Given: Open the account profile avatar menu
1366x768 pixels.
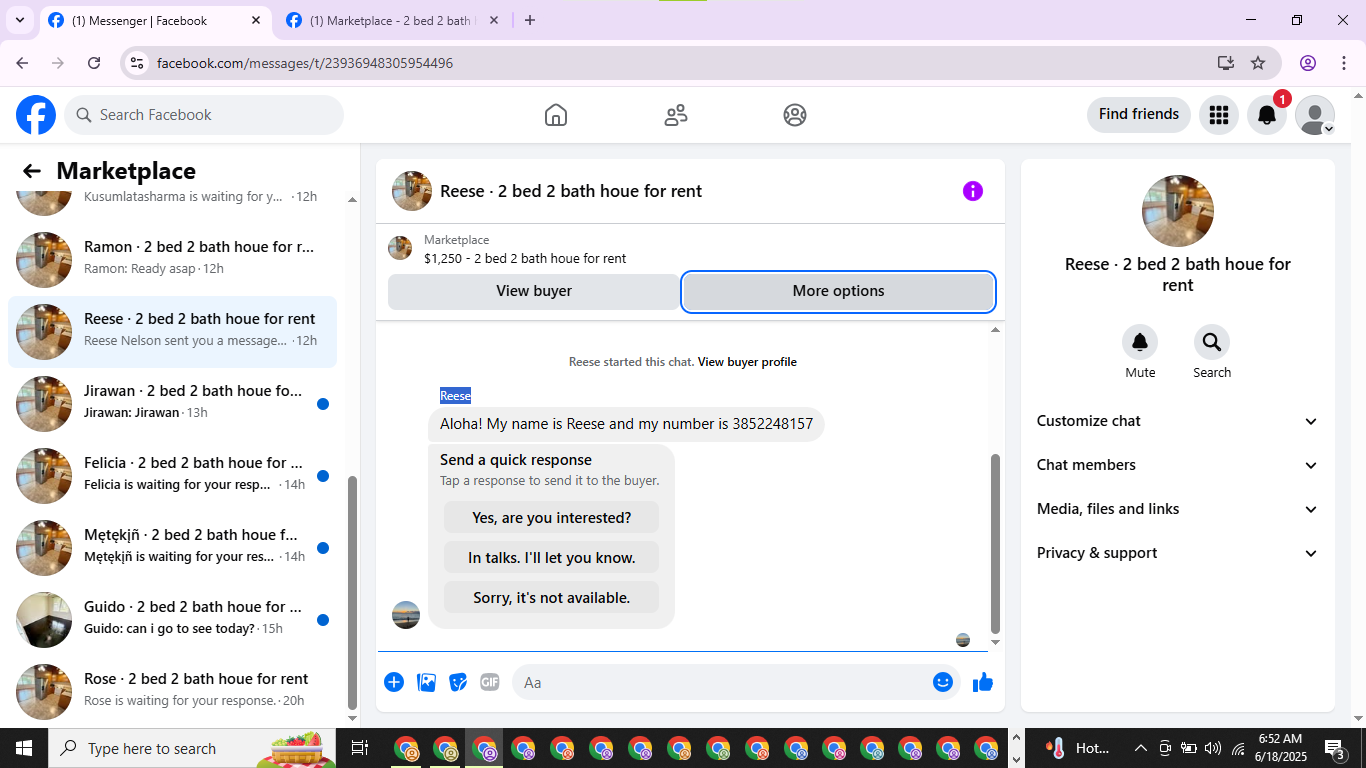Looking at the screenshot, I should (1315, 115).
